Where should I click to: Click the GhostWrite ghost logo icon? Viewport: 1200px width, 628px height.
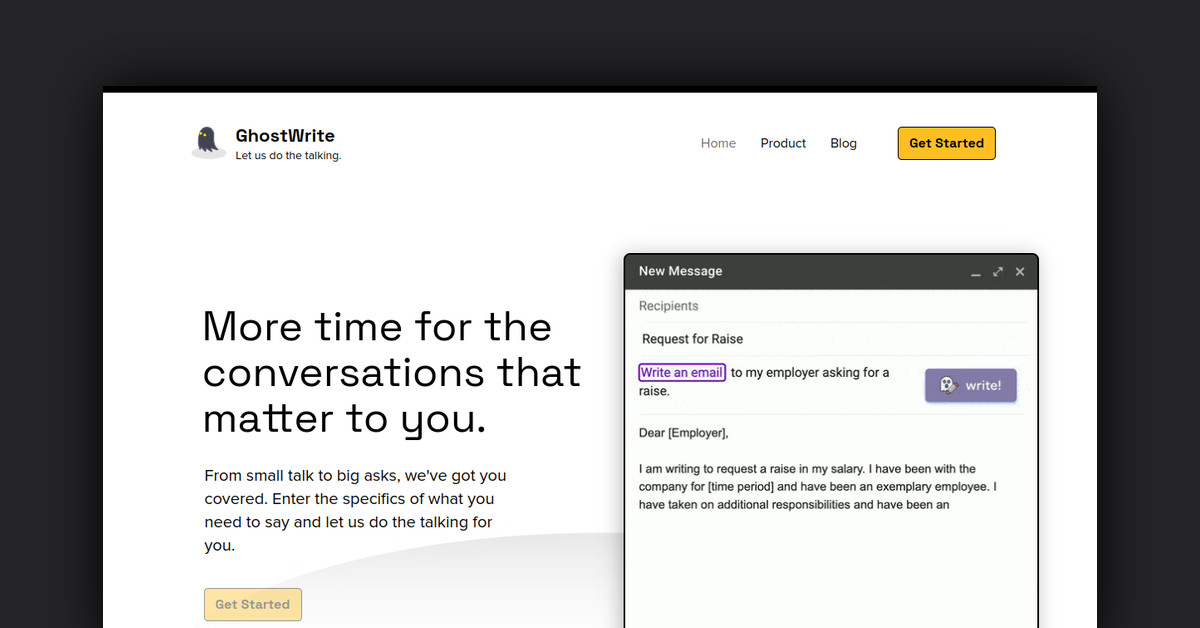tap(208, 142)
